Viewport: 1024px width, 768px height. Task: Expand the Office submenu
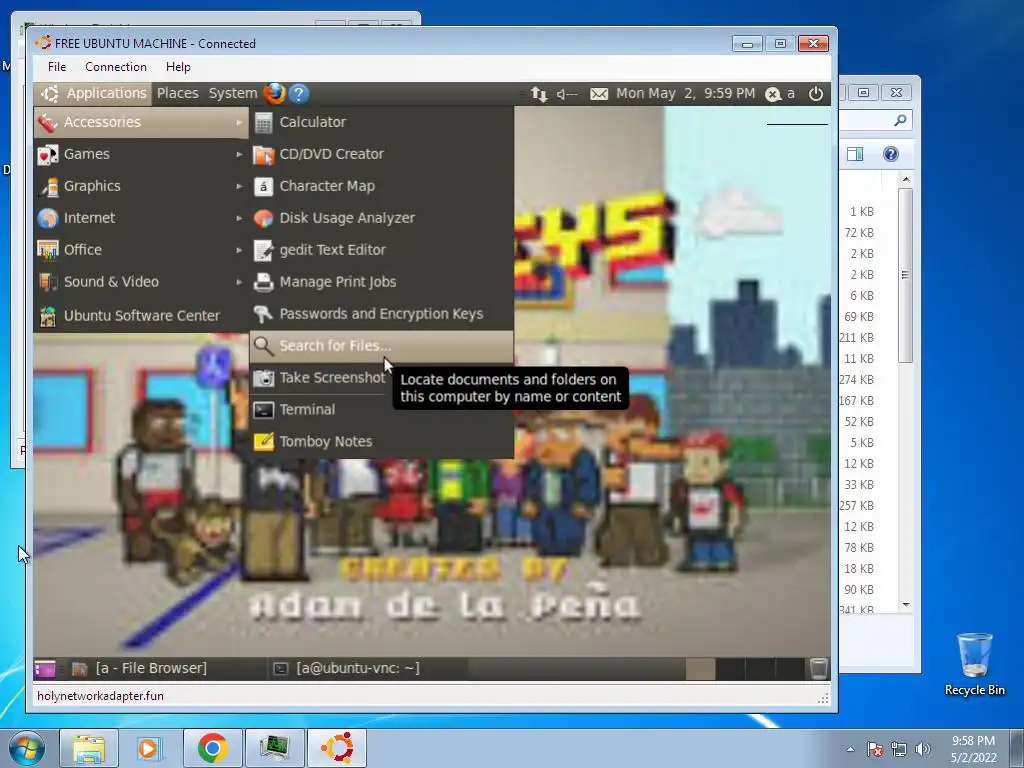141,250
